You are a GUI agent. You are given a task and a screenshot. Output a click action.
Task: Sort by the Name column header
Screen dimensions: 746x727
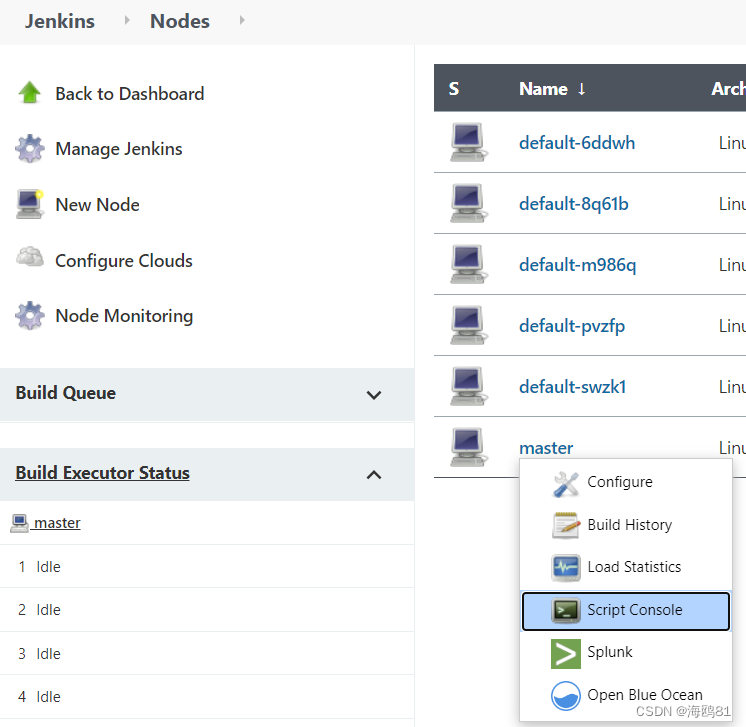click(x=552, y=88)
